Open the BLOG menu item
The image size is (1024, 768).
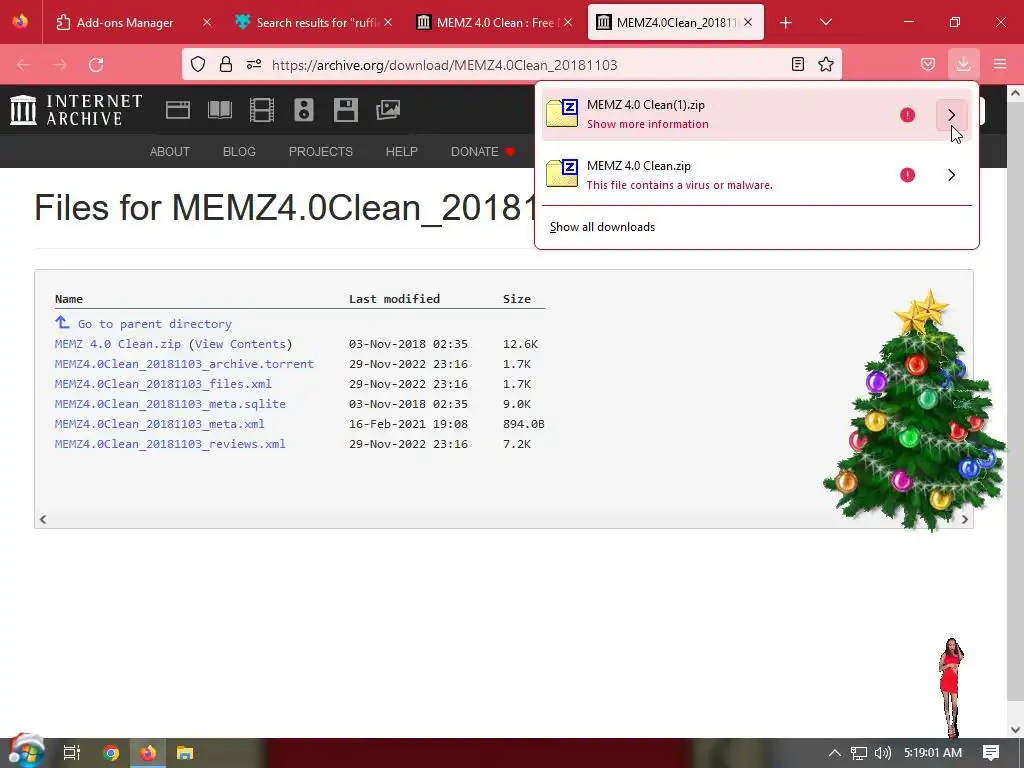[x=239, y=152]
